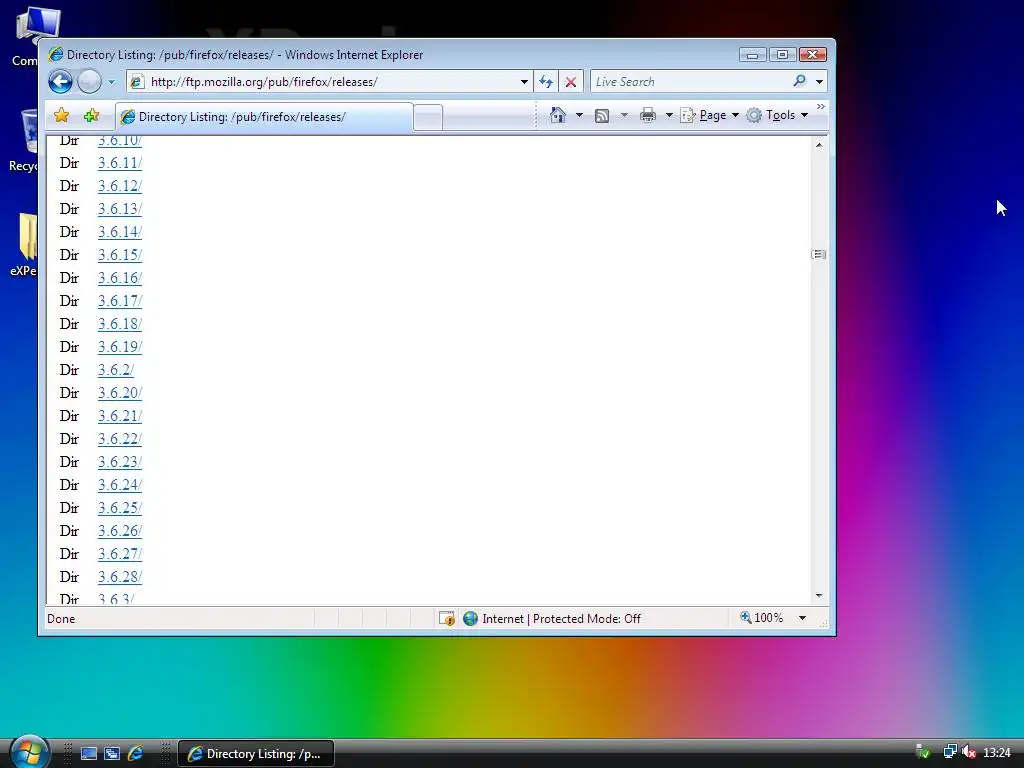Viewport: 1024px width, 768px height.
Task: Open the 3.6.23/ directory link
Action: pyautogui.click(x=120, y=462)
